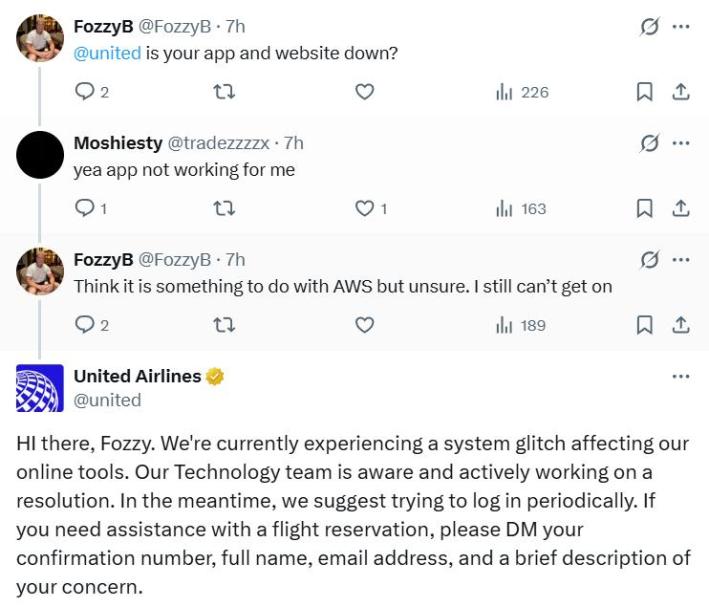Bookmark Moshiesty's tweet

(x=645, y=208)
